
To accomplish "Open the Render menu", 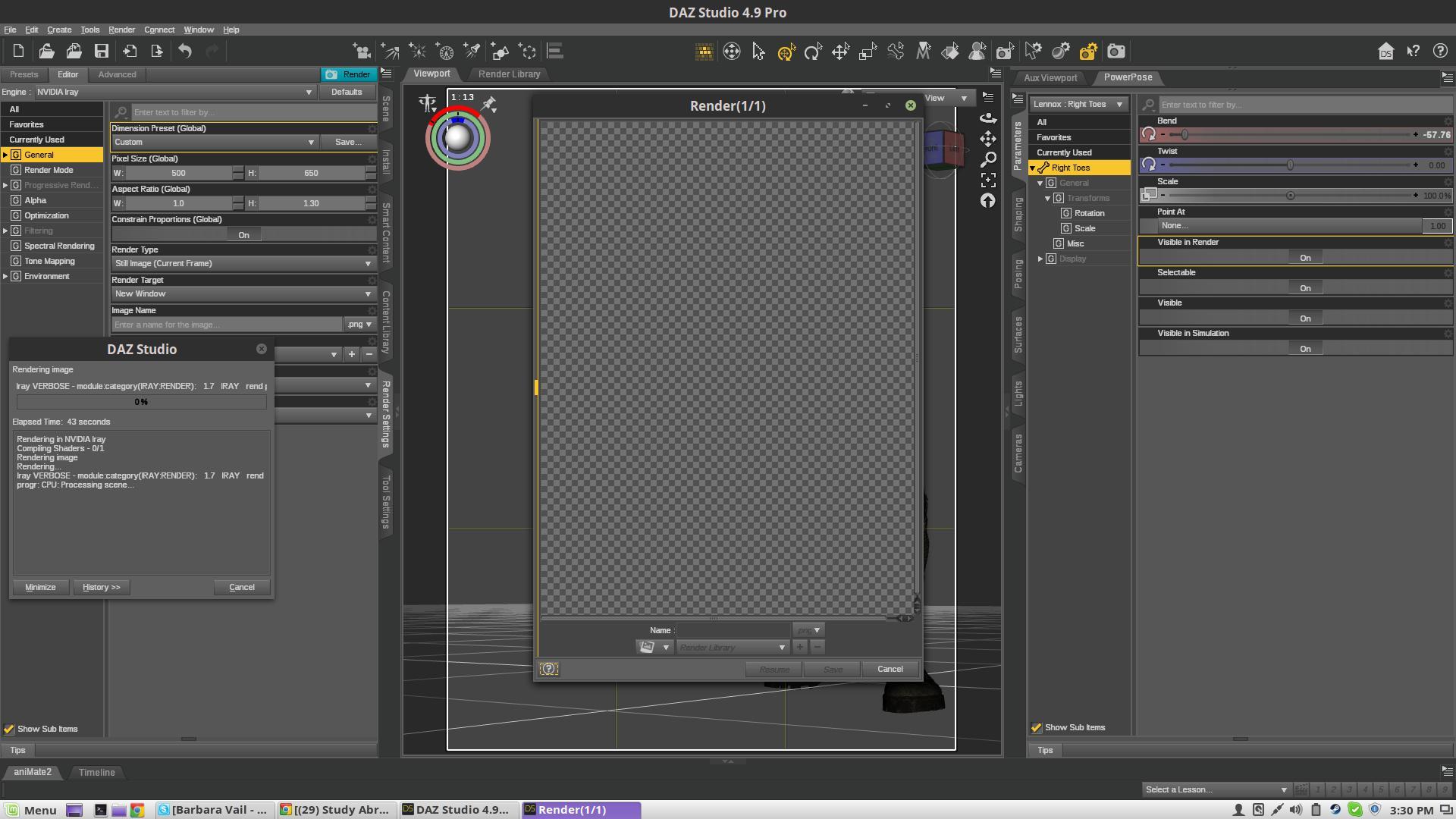I will tap(121, 30).
